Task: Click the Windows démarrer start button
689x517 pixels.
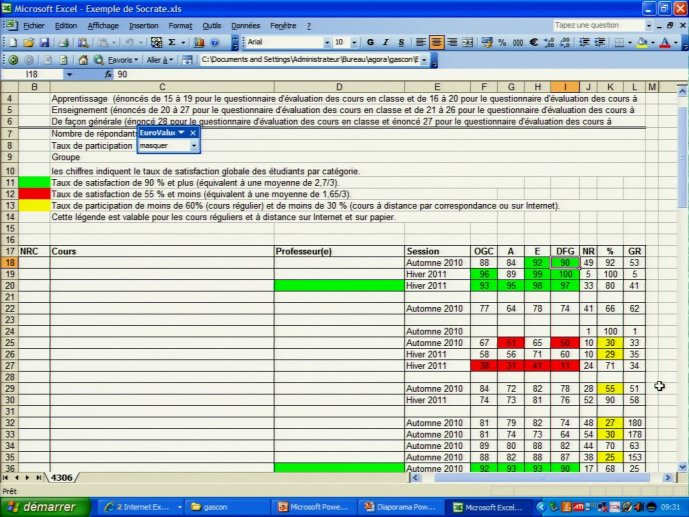Action: (x=46, y=507)
